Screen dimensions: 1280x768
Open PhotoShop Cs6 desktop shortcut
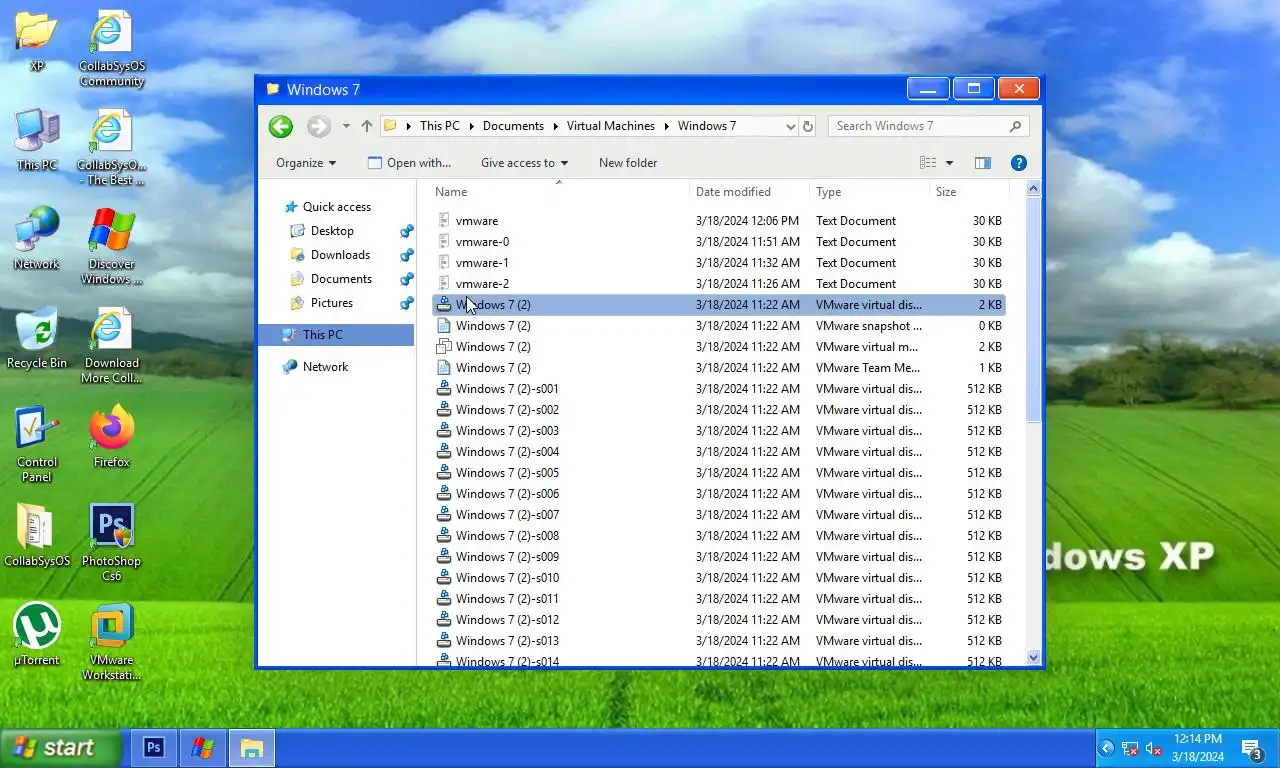111,543
